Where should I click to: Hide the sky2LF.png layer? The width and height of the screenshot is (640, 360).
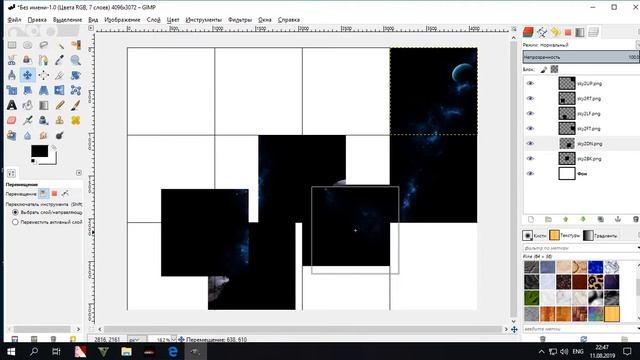pos(530,113)
